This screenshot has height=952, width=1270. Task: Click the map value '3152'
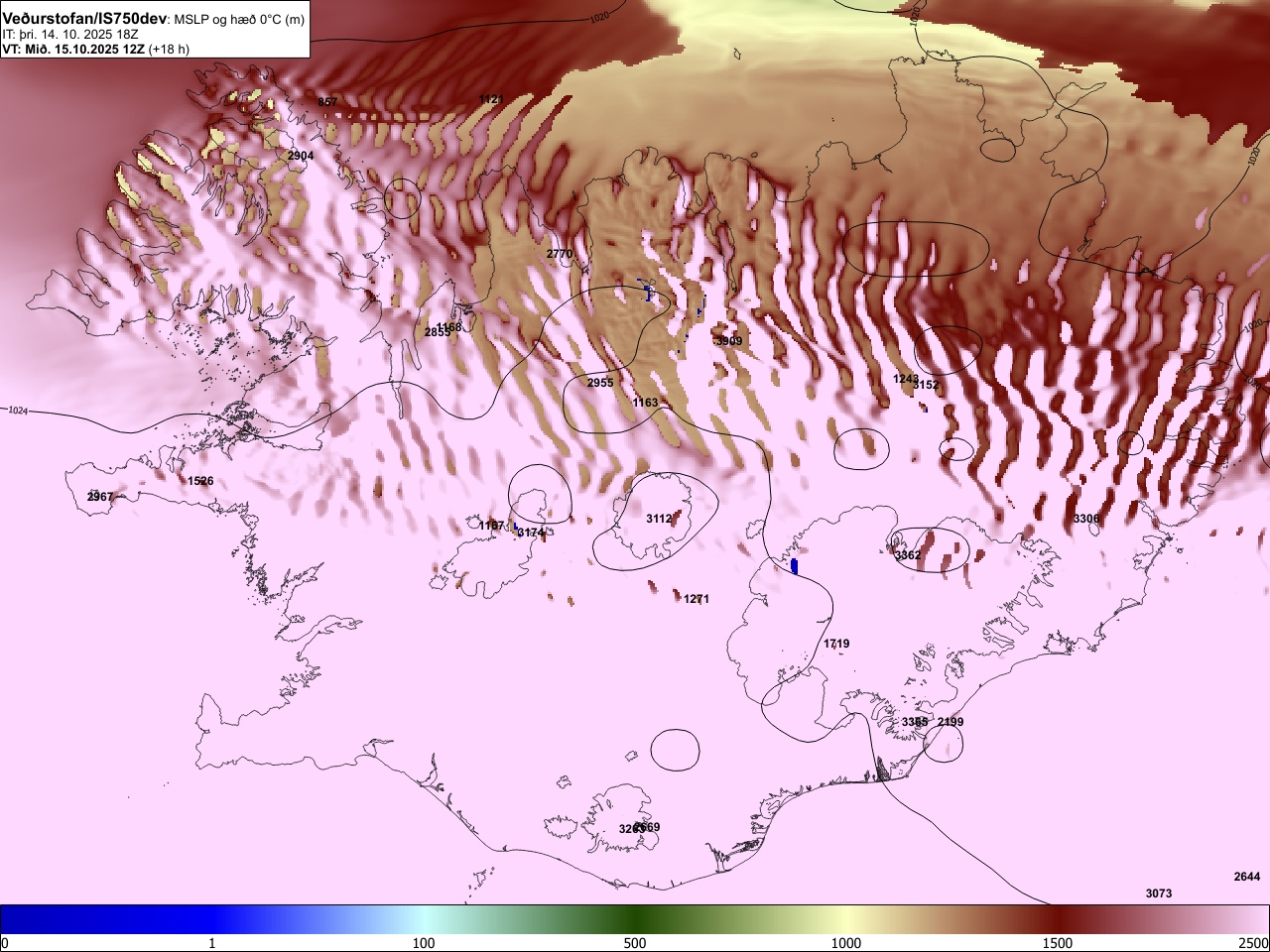[927, 385]
